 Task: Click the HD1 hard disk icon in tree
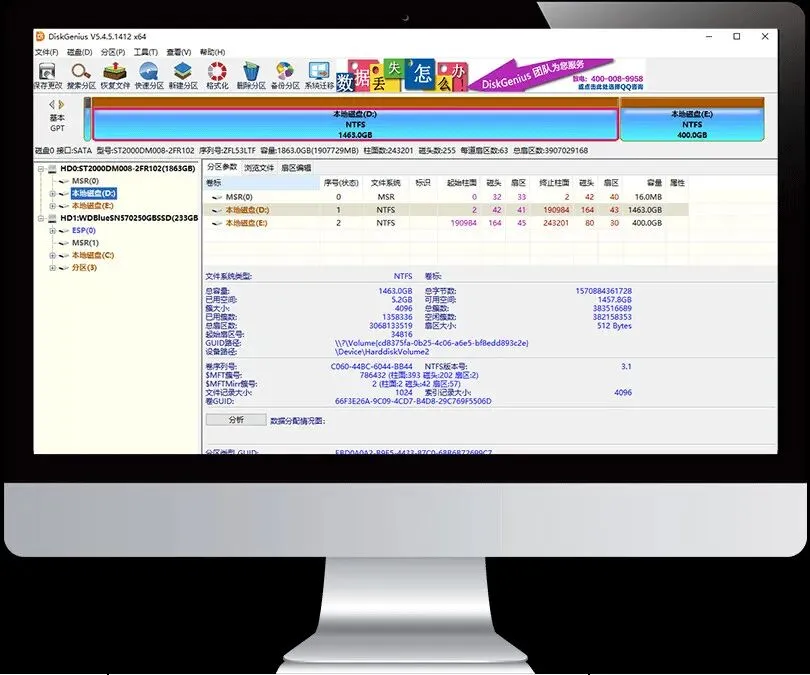pyautogui.click(x=52, y=218)
